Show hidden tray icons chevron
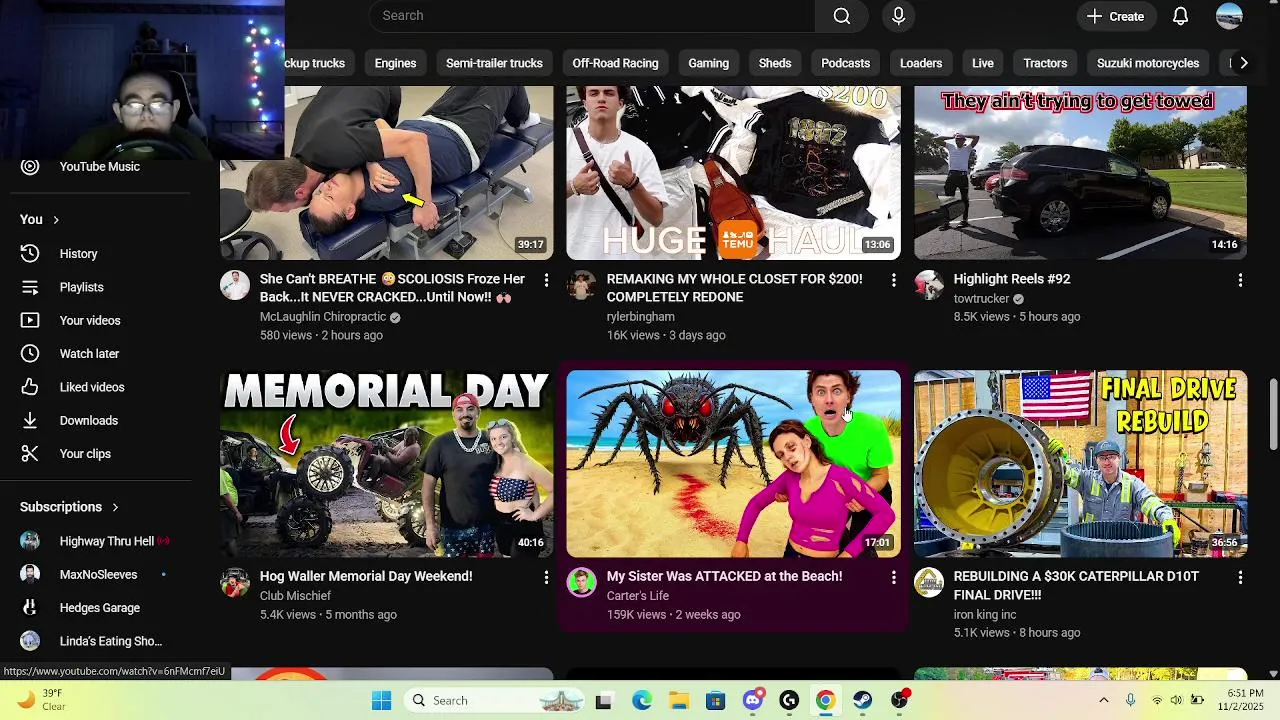1280x720 pixels. tap(1103, 701)
